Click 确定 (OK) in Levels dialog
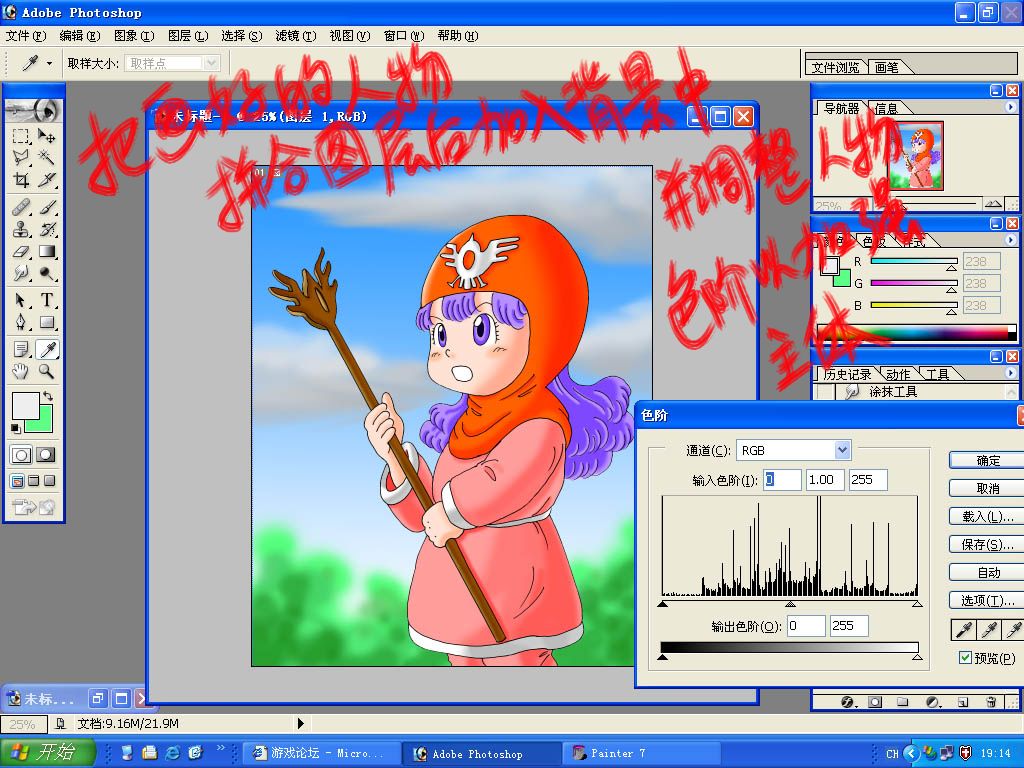This screenshot has height=768, width=1024. point(987,460)
